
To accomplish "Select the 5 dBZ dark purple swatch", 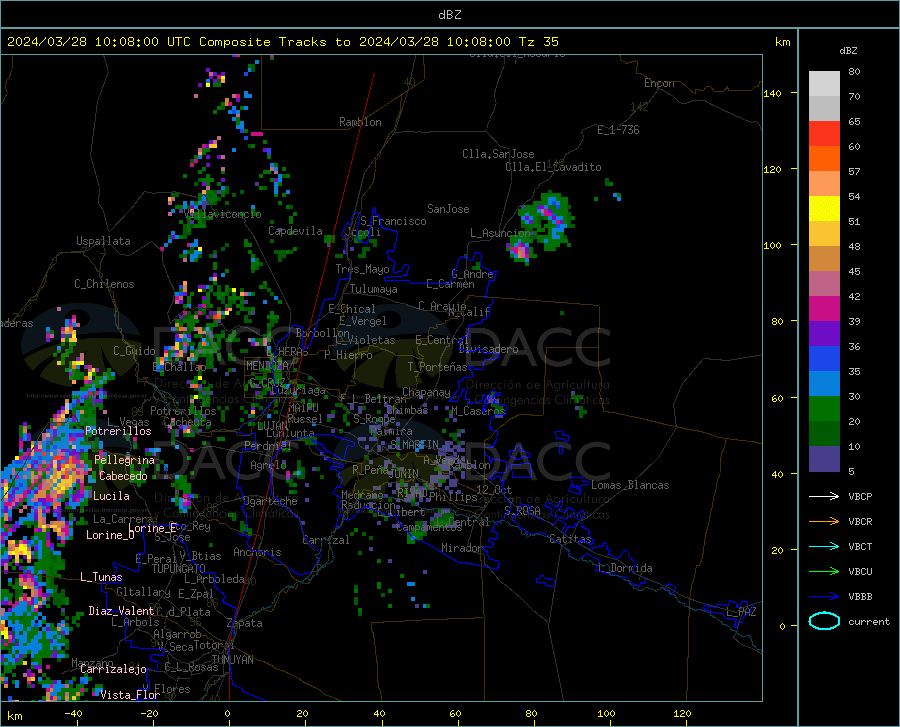I will pyautogui.click(x=824, y=459).
